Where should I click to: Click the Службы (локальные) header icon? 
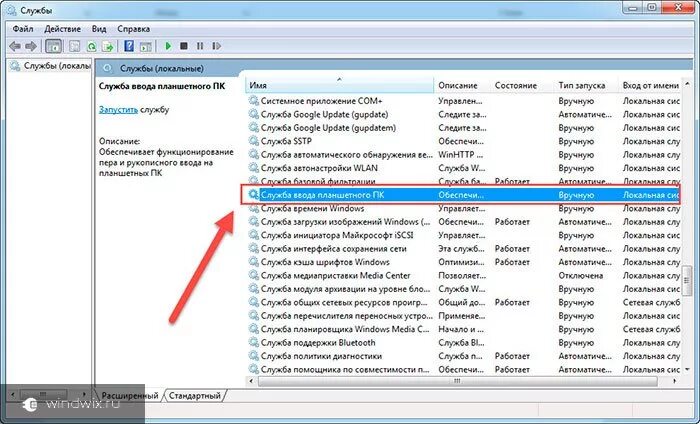(x=107, y=68)
